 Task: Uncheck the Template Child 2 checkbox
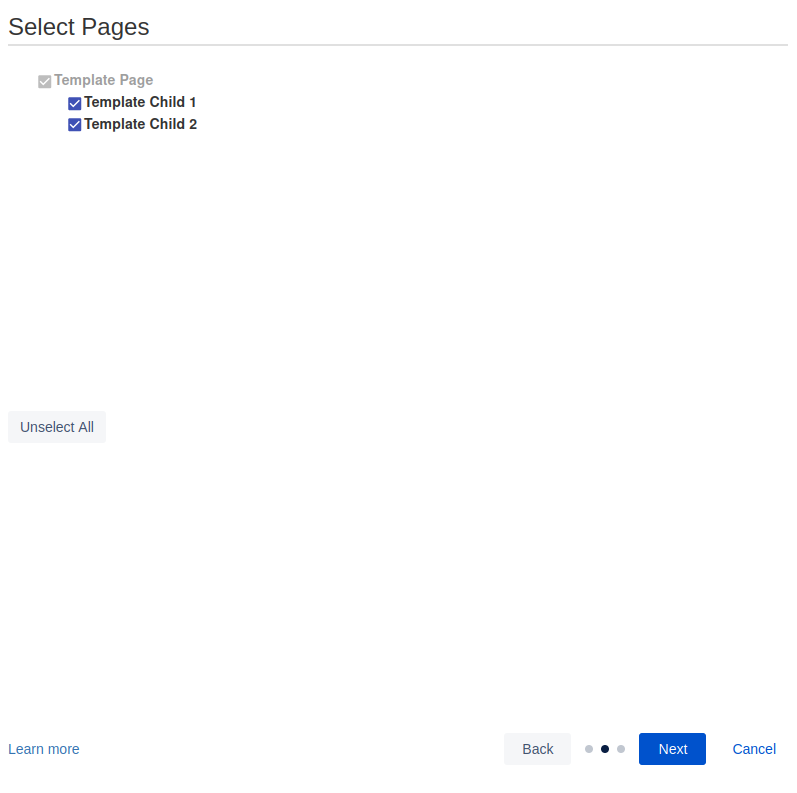pos(75,125)
